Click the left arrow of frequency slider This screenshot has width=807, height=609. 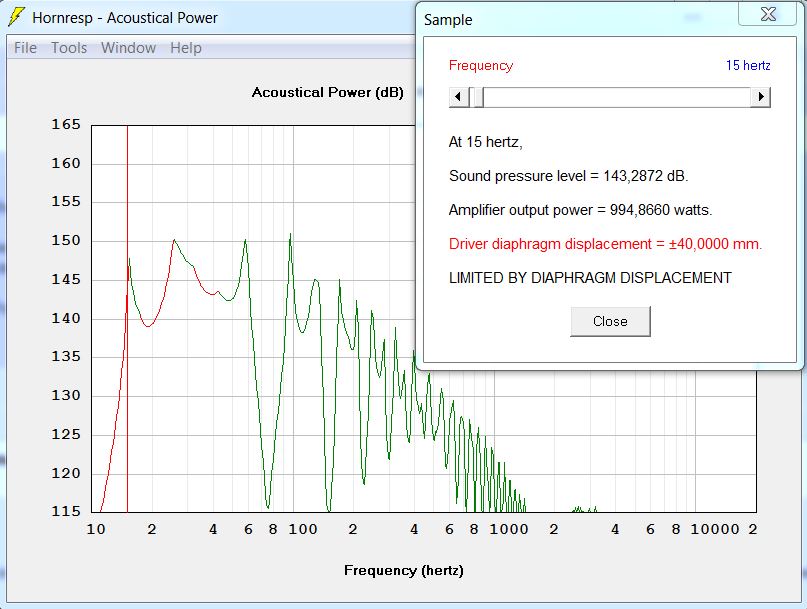coord(459,97)
